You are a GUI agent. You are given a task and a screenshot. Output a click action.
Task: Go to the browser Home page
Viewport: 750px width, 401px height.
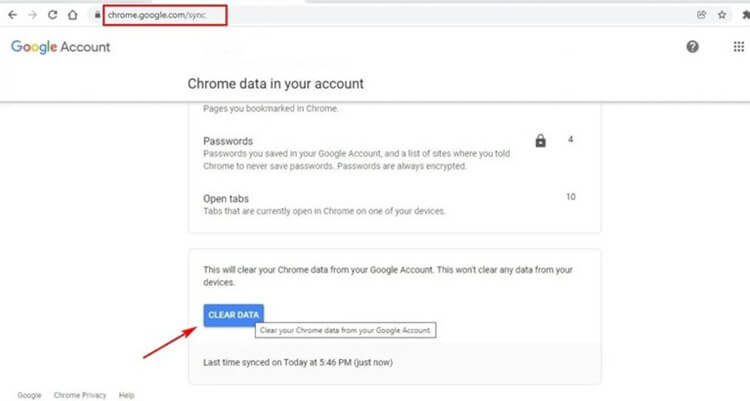point(72,16)
